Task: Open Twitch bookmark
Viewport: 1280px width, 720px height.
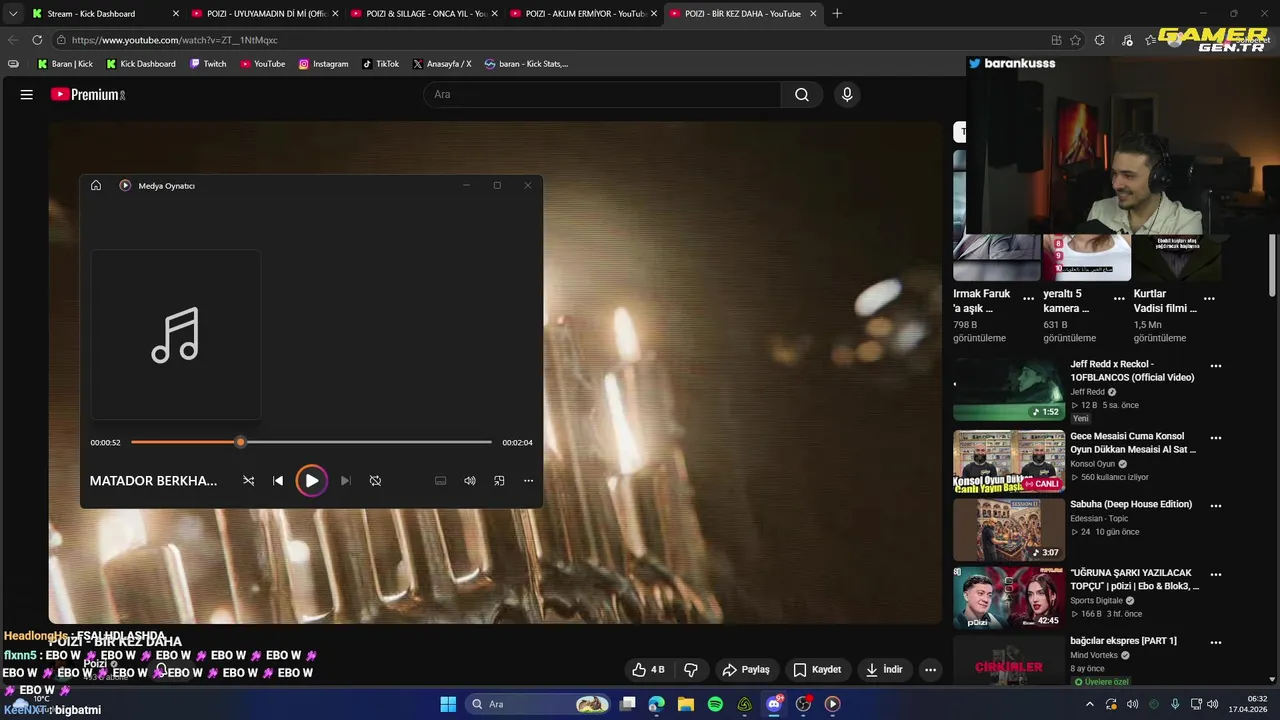Action: point(208,64)
